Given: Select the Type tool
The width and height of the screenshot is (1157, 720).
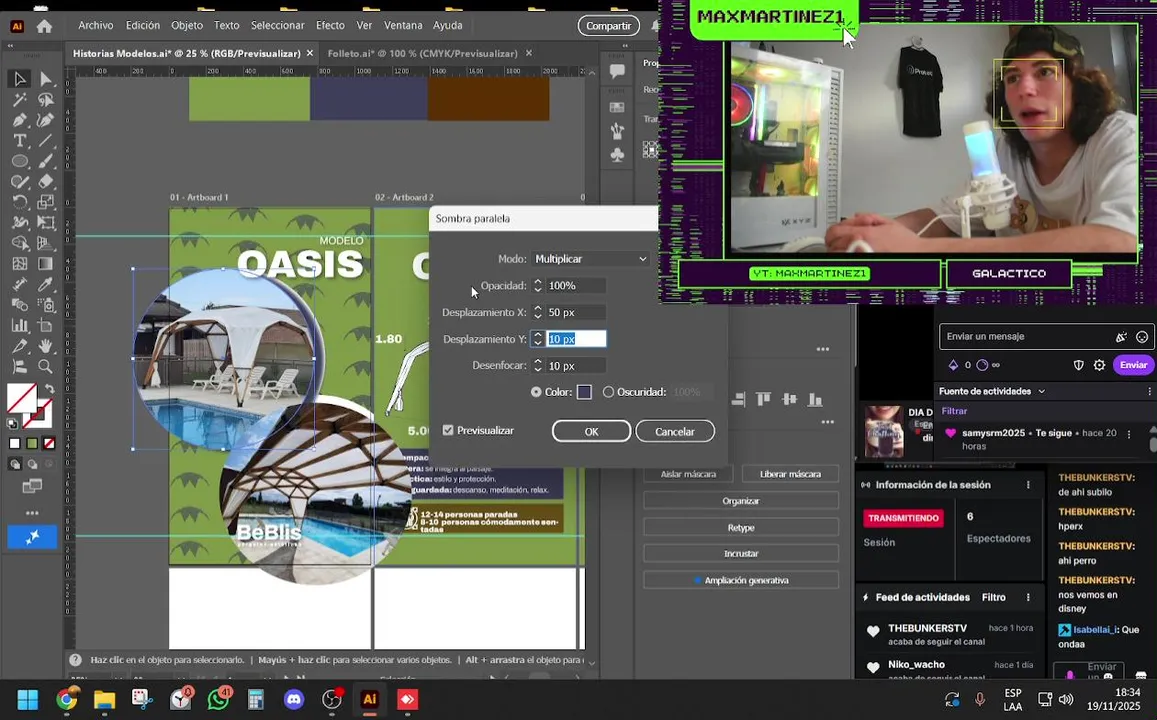Looking at the screenshot, I should click(x=20, y=140).
